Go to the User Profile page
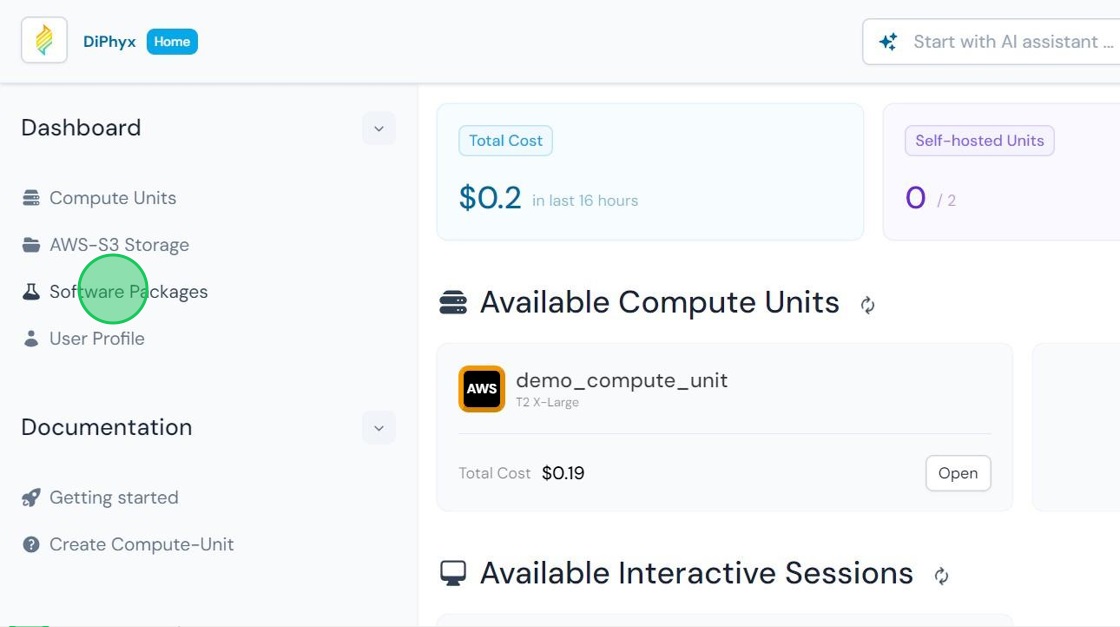1120x627 pixels. click(84, 338)
